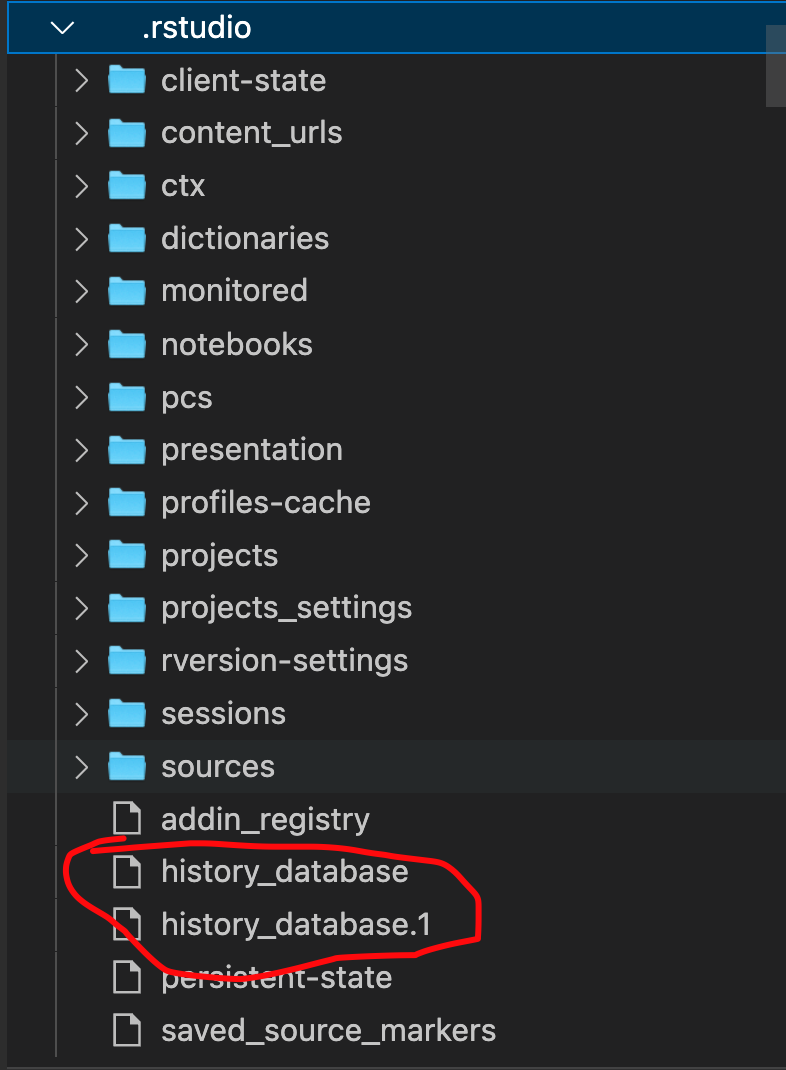Collapse the .rstudio folder chevron
This screenshot has width=786, height=1070.
pos(62,28)
